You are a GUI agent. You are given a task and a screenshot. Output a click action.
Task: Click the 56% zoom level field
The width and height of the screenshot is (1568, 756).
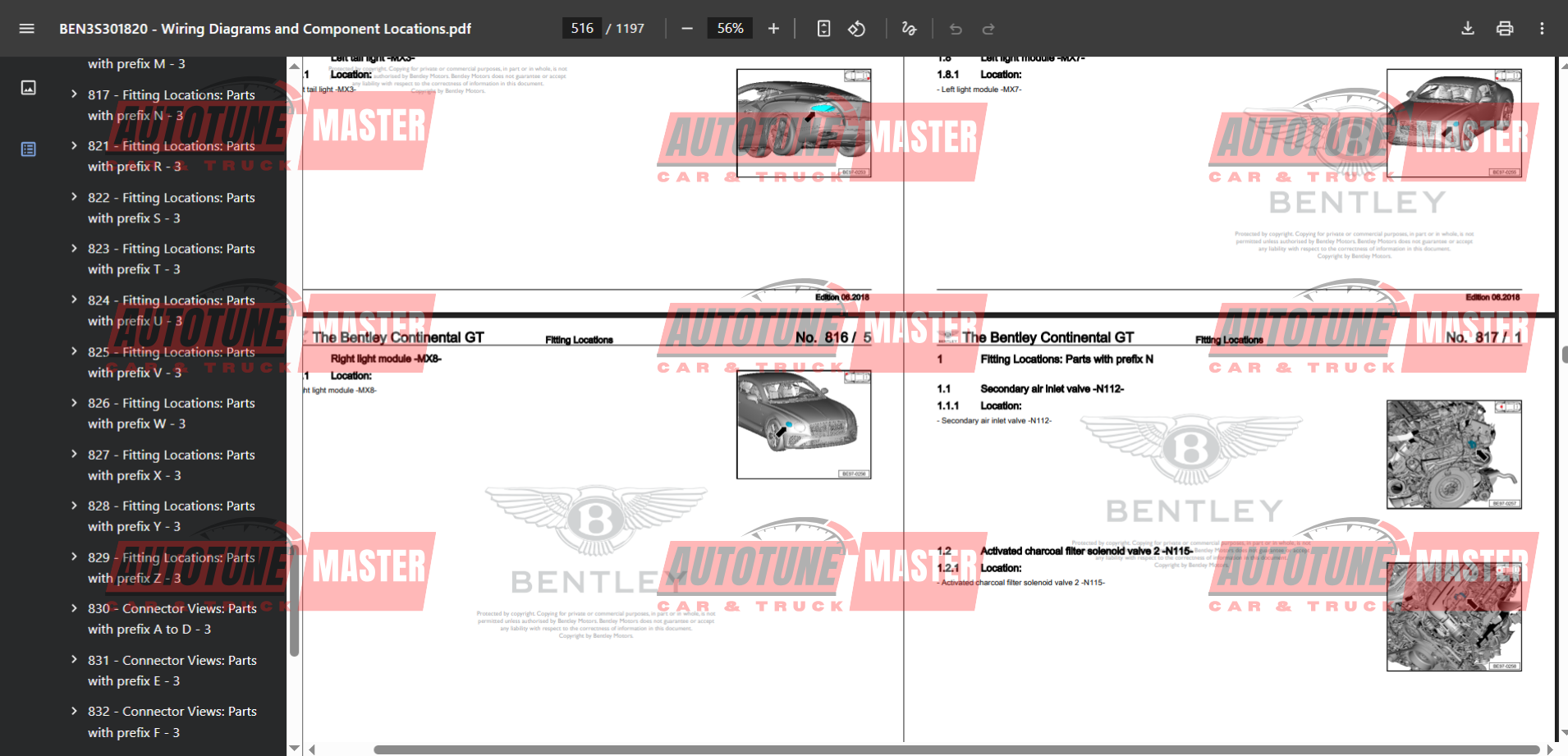pyautogui.click(x=730, y=29)
